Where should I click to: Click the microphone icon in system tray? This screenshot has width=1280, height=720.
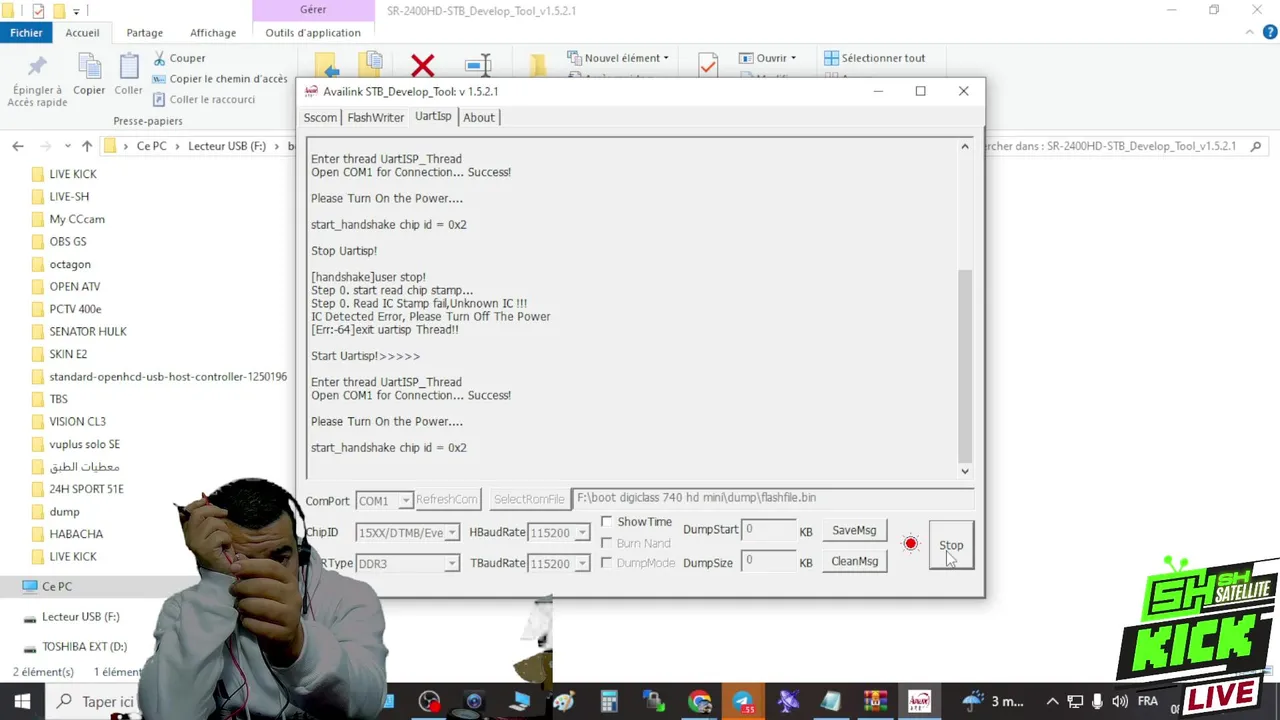click(1098, 702)
